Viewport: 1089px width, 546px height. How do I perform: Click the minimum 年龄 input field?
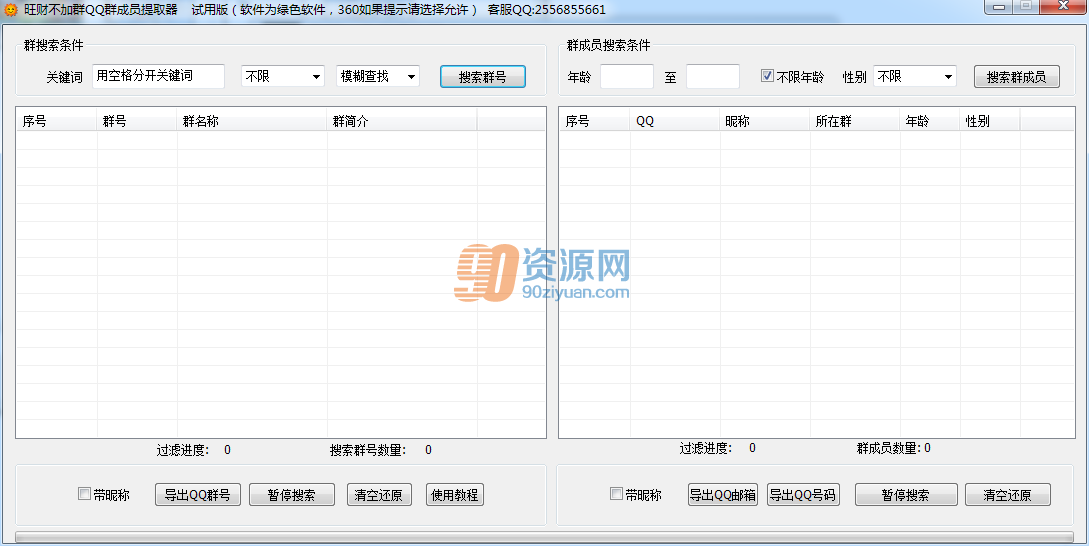pyautogui.click(x=626, y=76)
